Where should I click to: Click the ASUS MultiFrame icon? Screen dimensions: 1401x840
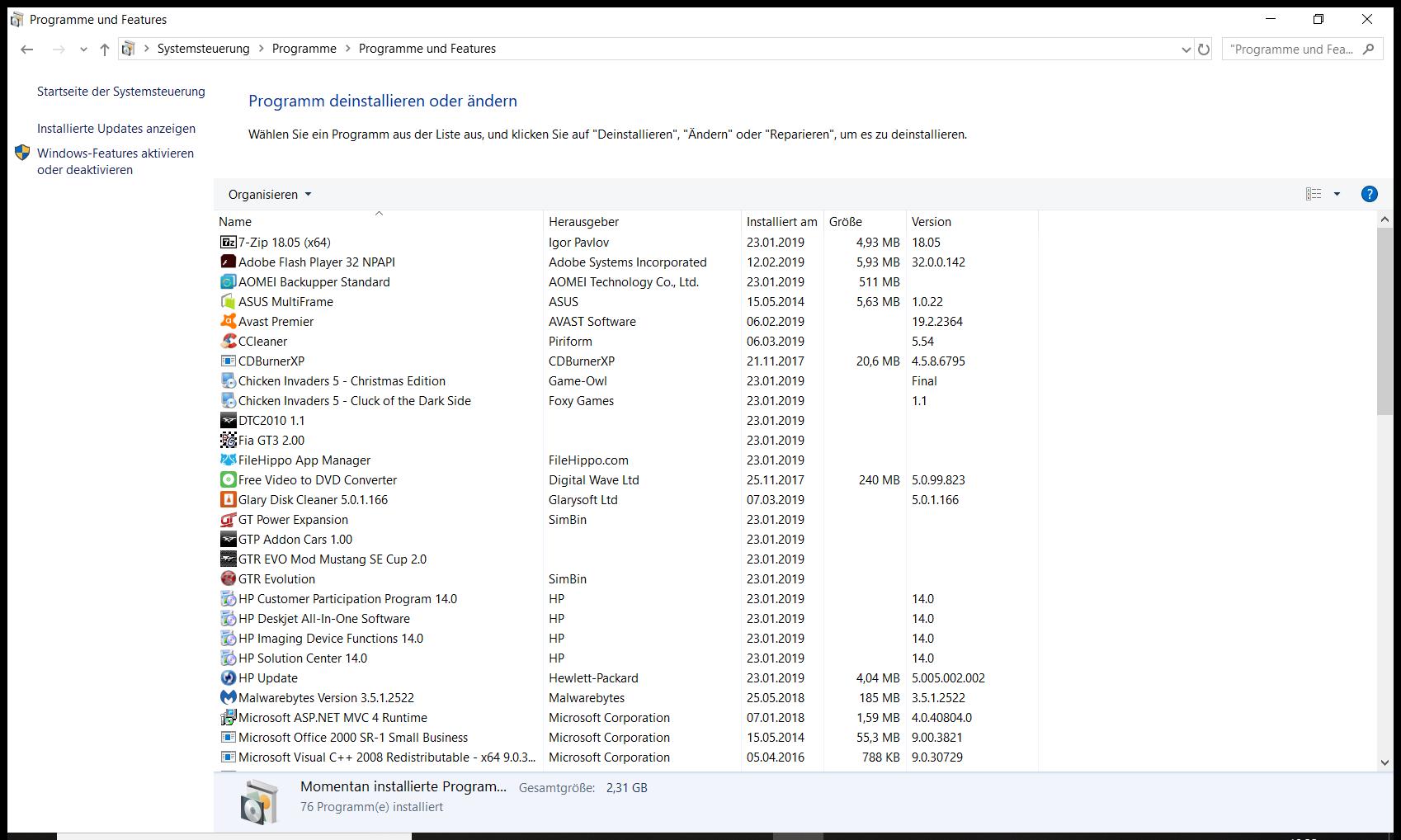coord(229,301)
